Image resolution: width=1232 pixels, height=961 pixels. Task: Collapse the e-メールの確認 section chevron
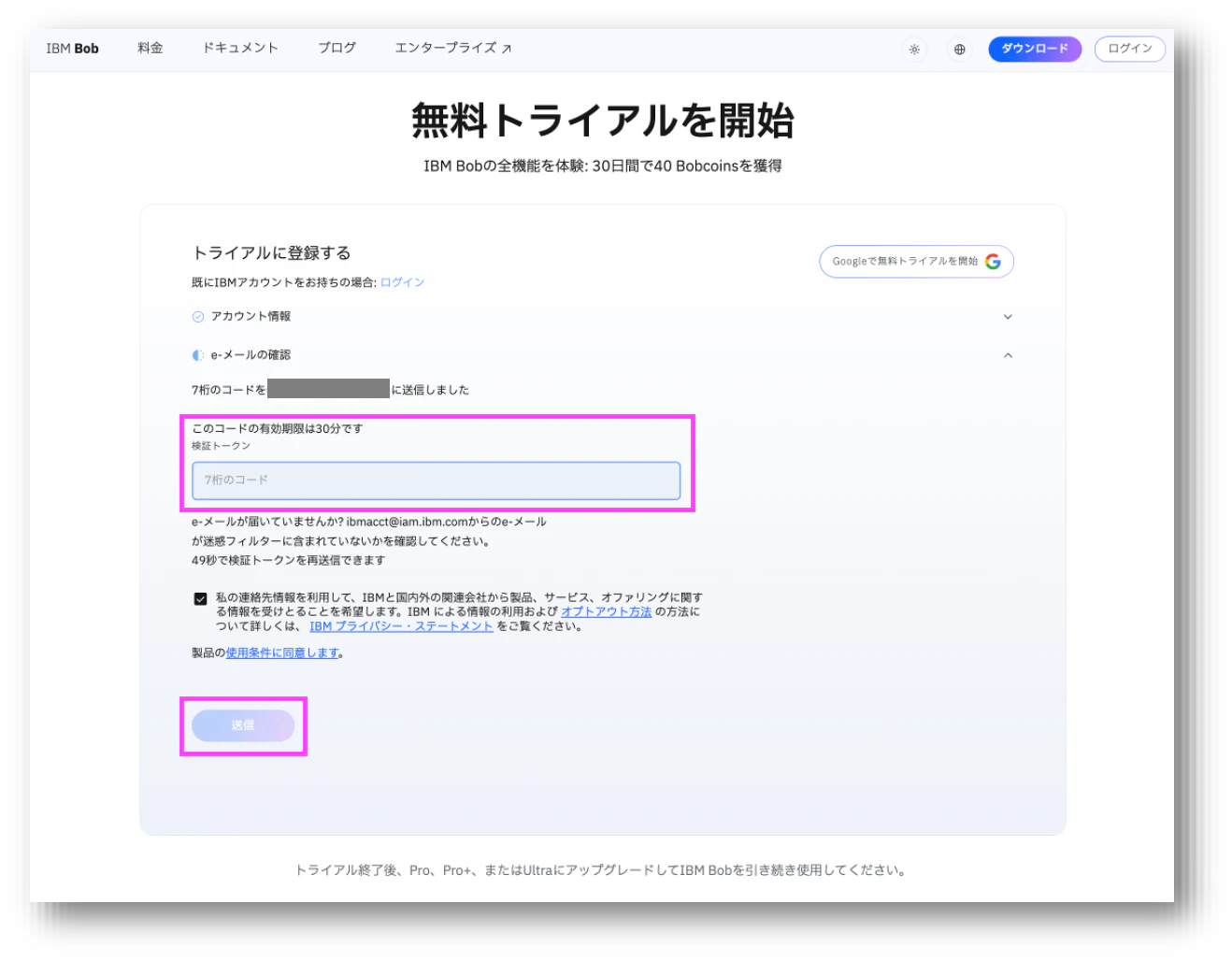tap(1008, 355)
